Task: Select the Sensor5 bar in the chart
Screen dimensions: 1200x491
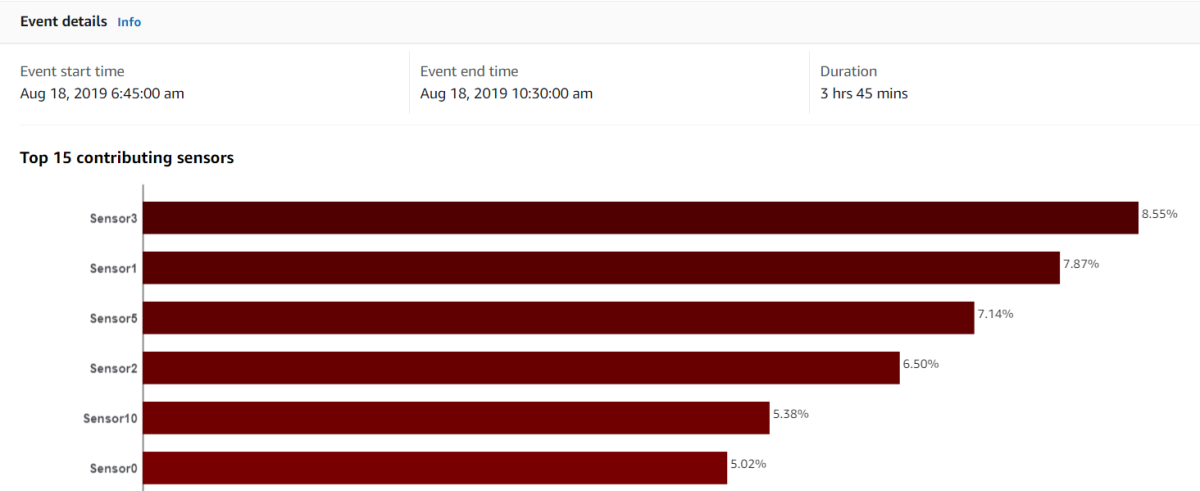Action: coord(559,318)
